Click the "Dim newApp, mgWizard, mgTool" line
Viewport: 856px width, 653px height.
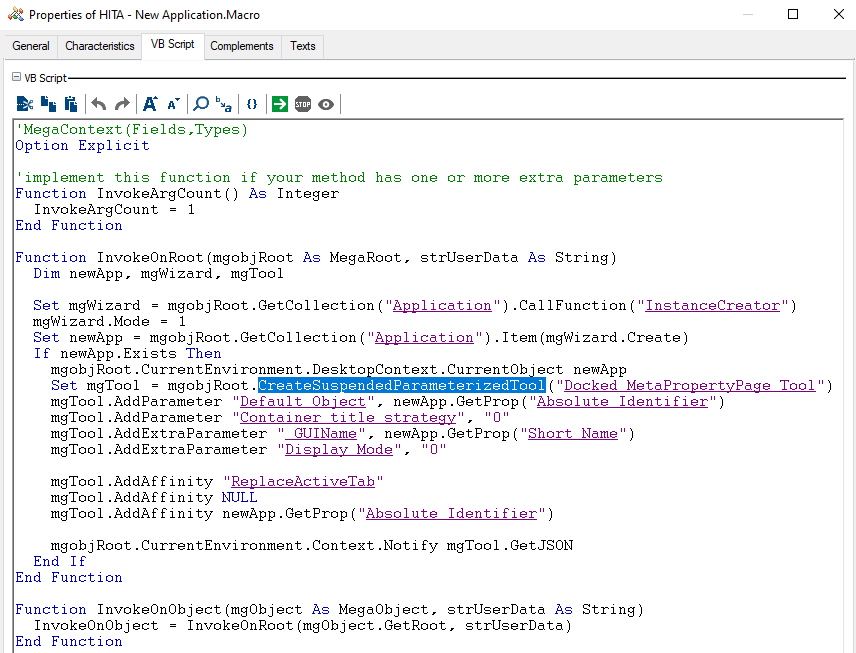pos(158,274)
